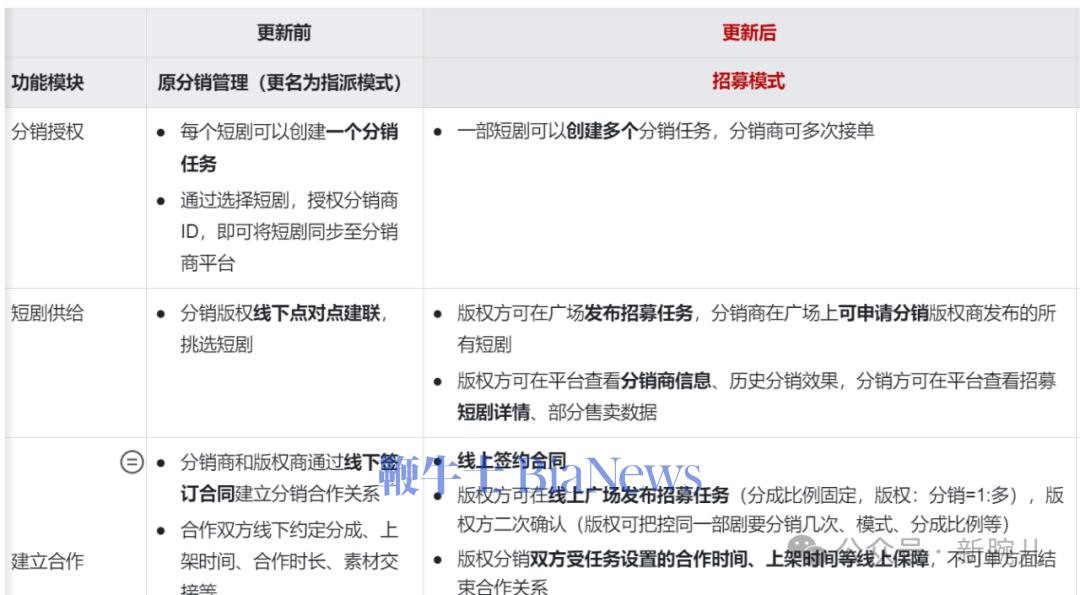Click bullet 版权分销双方受任务设置的合作时间
Image resolution: width=1080 pixels, height=595 pixels.
(x=756, y=572)
